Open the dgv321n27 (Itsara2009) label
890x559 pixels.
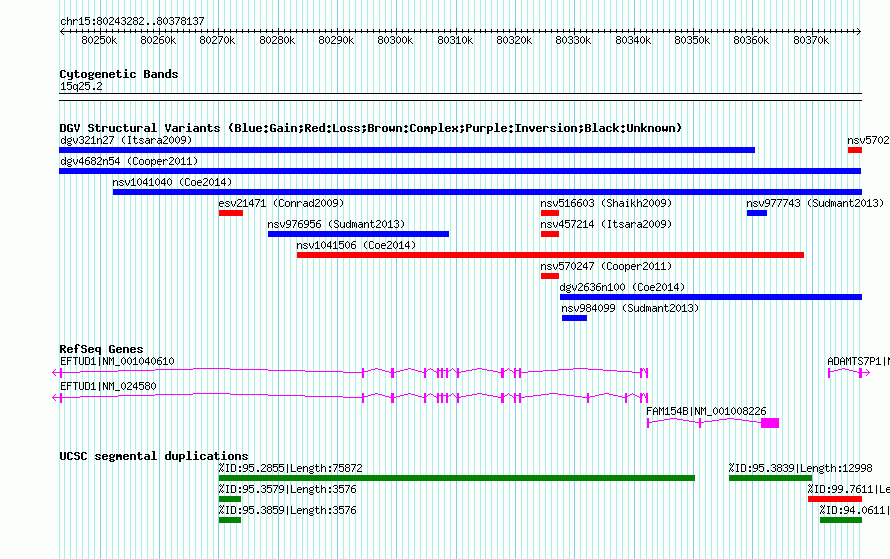[x=126, y=140]
